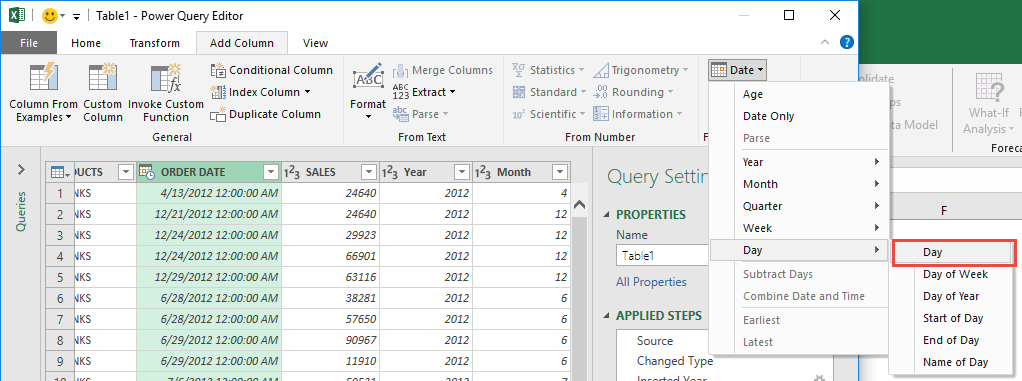Screen dimensions: 1022x381
Task: Click the Month column data type icon
Action: 482,173
